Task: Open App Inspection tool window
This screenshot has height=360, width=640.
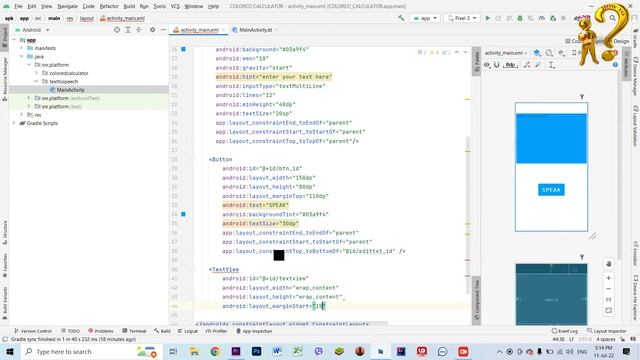Action: pos(254,331)
